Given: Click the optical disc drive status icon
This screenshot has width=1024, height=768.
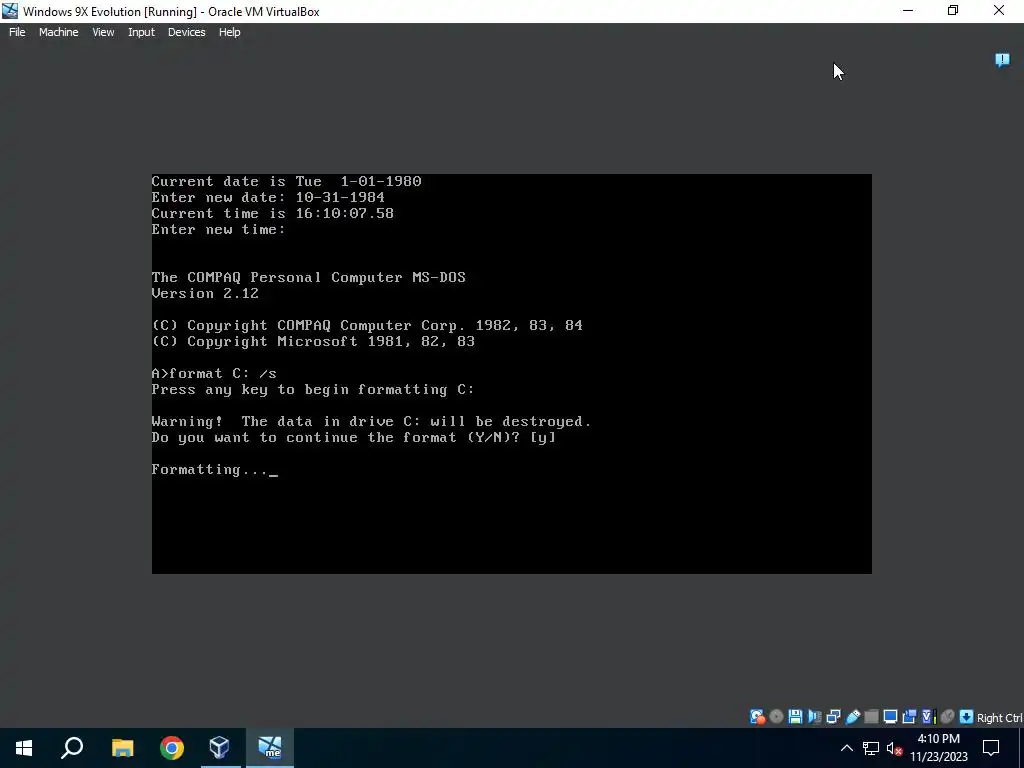Looking at the screenshot, I should [776, 717].
